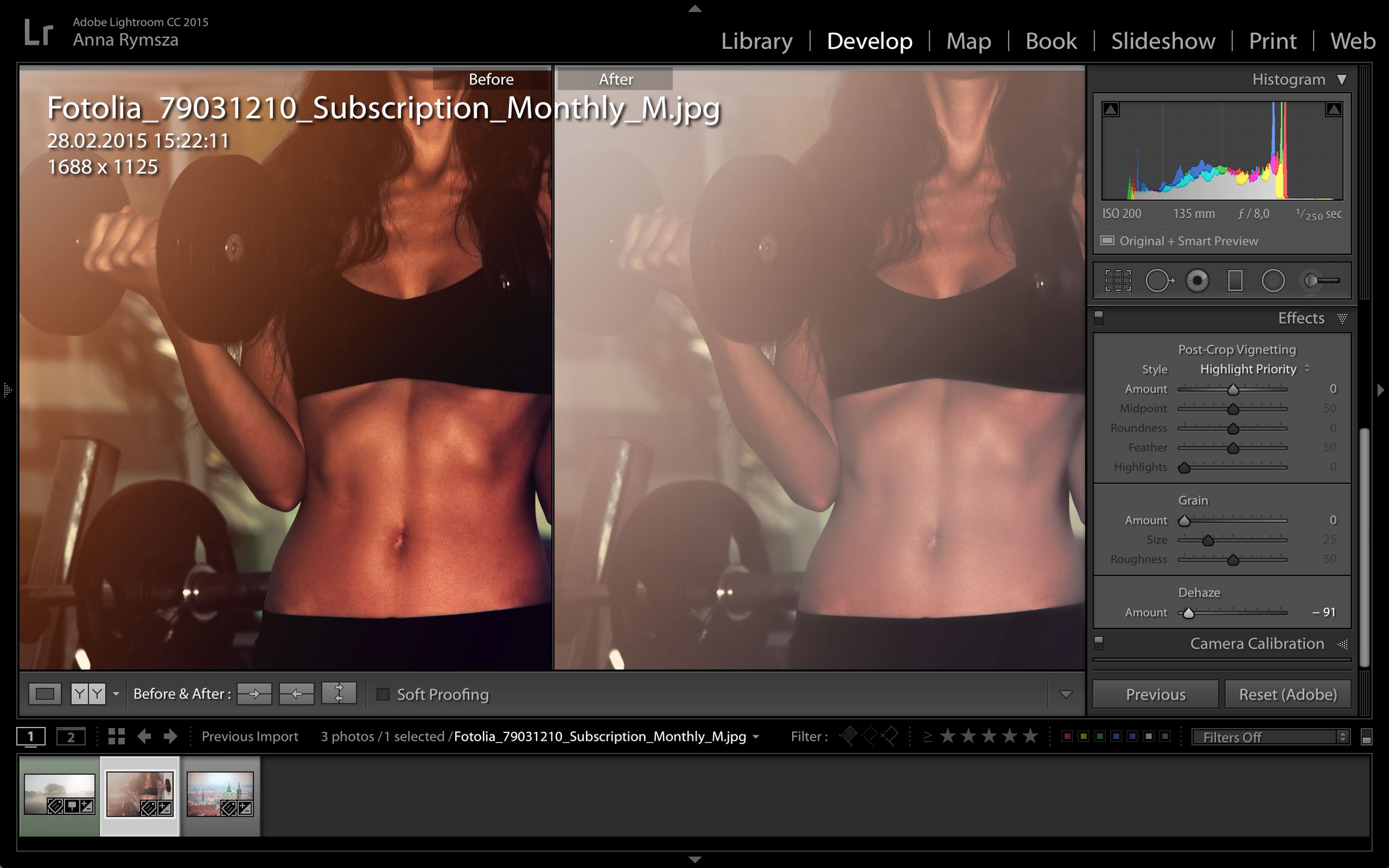Screen dimensions: 1389x868
Task: Select the Adjustment Brush tool
Action: click(x=1320, y=281)
